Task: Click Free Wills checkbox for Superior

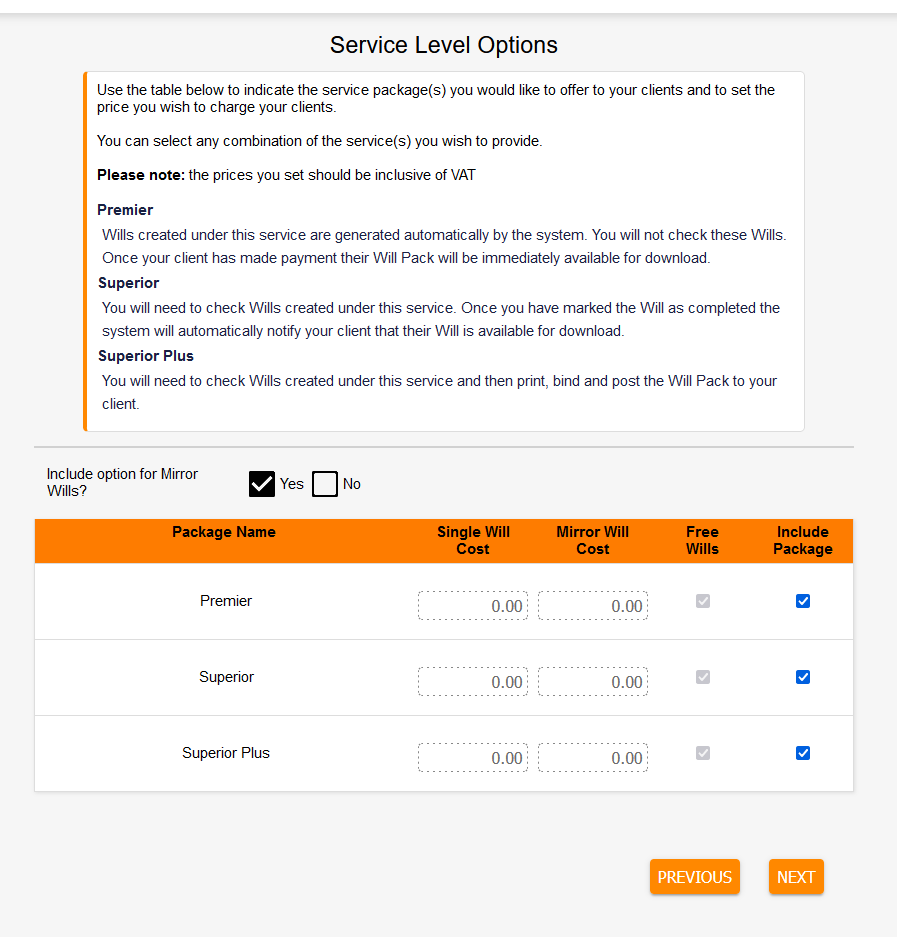Action: (703, 677)
